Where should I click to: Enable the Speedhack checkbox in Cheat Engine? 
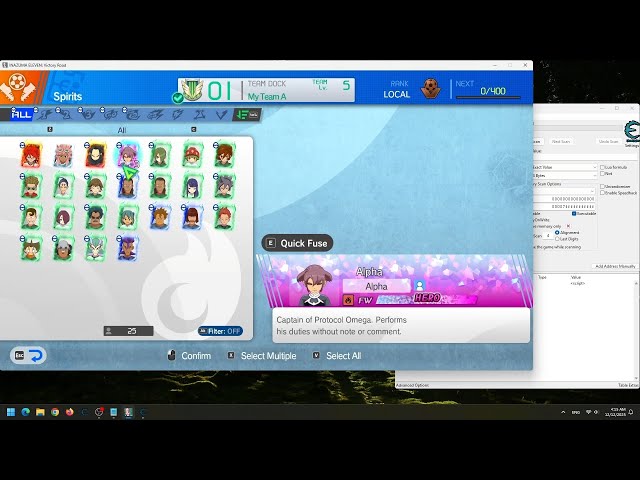[602, 193]
